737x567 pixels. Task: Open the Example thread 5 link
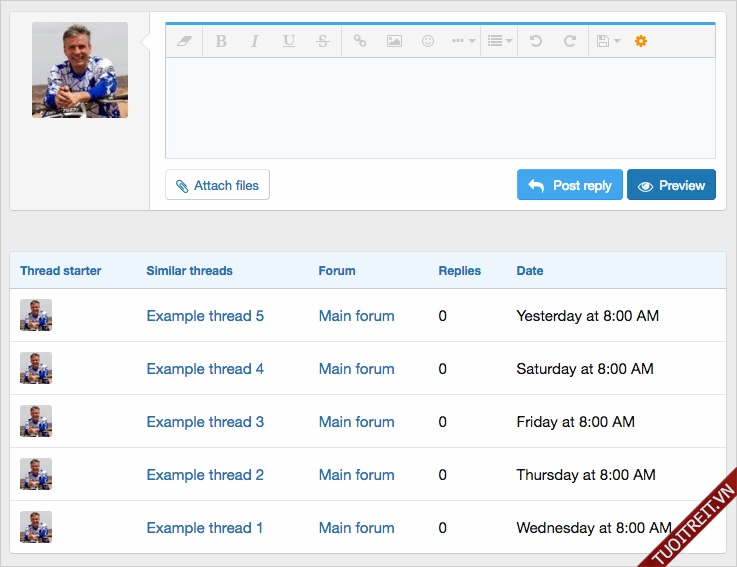[x=205, y=316]
